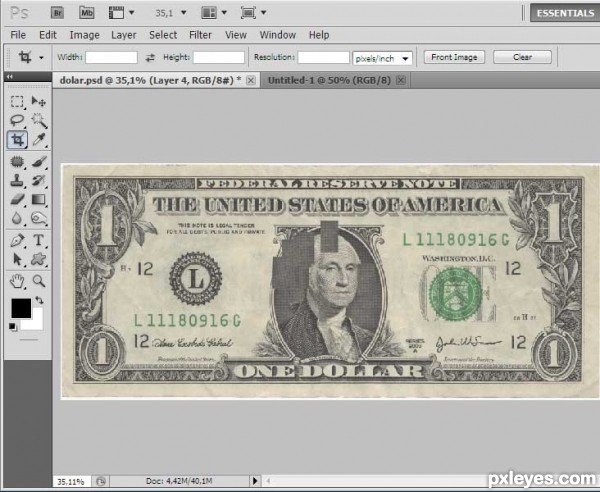Select the Spot Healing Brush tool

(x=17, y=162)
